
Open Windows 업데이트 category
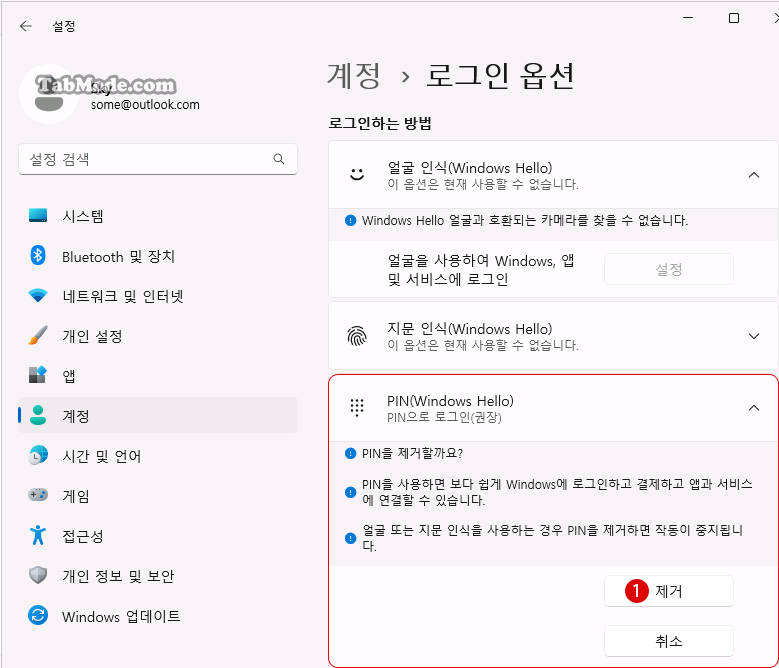point(158,616)
